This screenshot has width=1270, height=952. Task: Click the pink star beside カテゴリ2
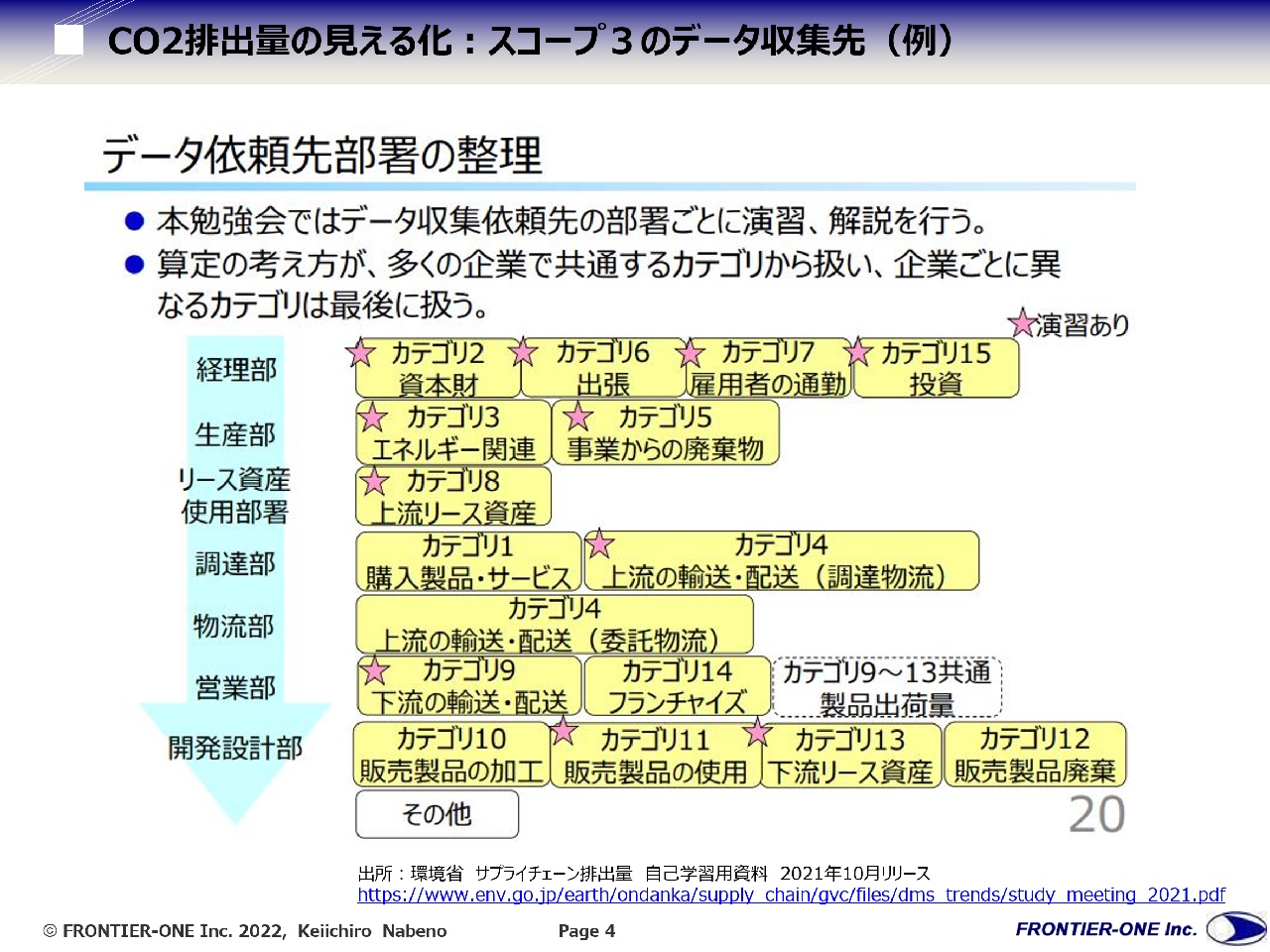(x=360, y=353)
